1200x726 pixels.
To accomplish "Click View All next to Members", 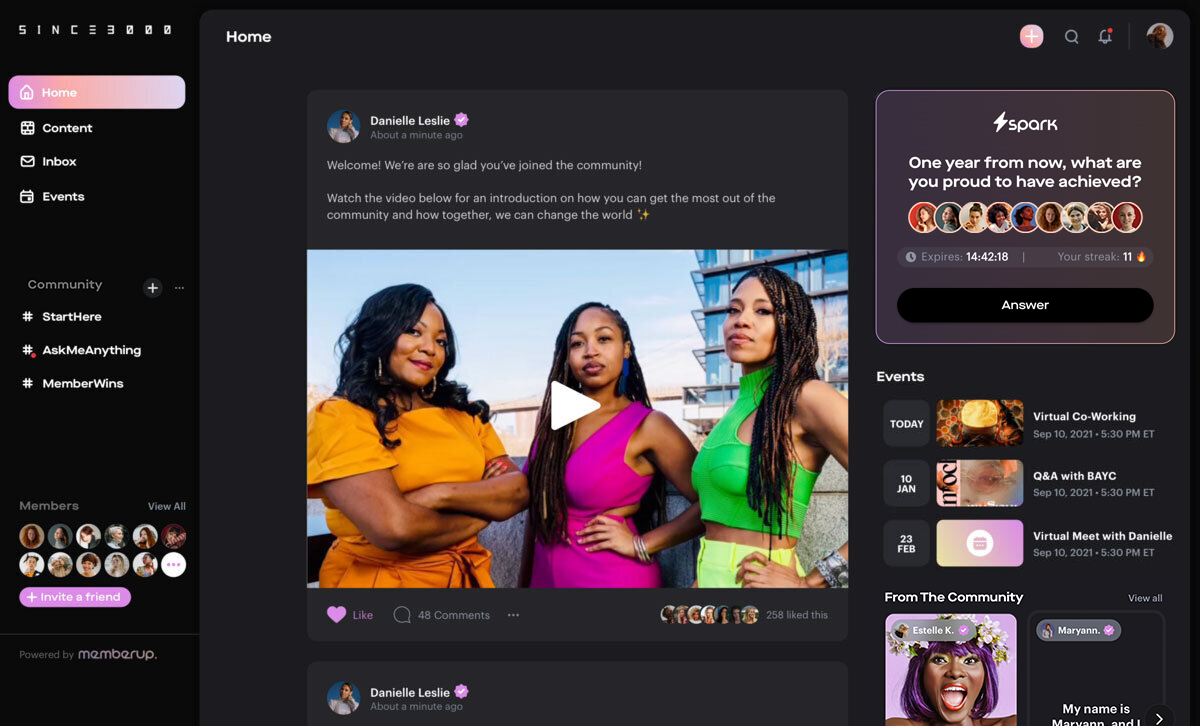I will (167, 506).
